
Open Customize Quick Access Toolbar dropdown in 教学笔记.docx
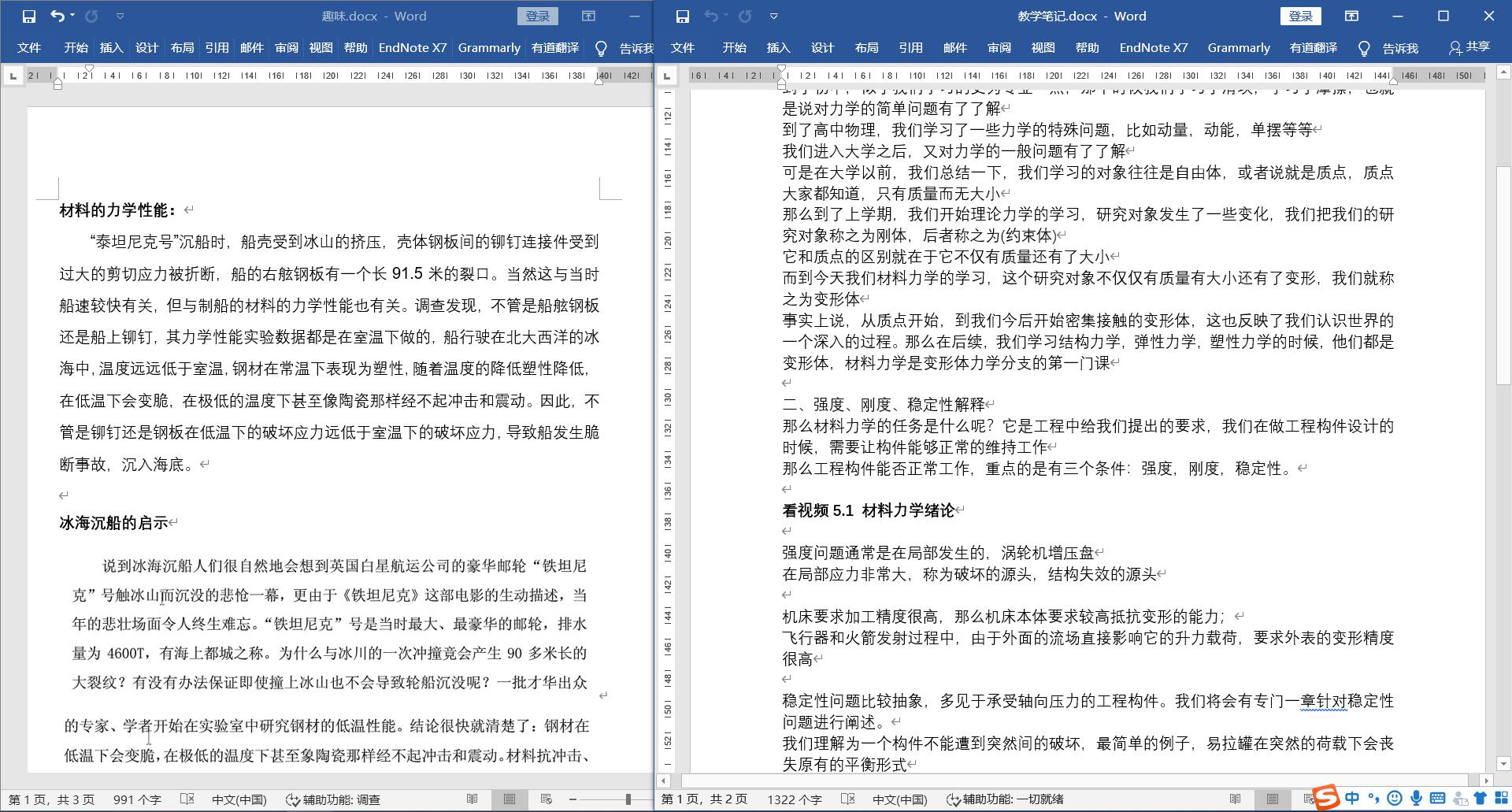click(x=773, y=16)
